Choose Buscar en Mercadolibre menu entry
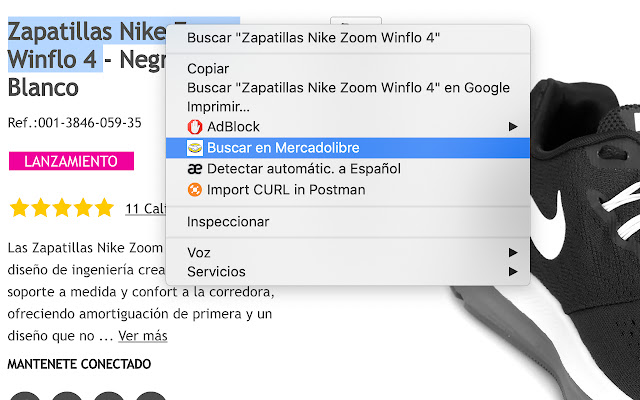Screen dimensions: 640x400 348,148
